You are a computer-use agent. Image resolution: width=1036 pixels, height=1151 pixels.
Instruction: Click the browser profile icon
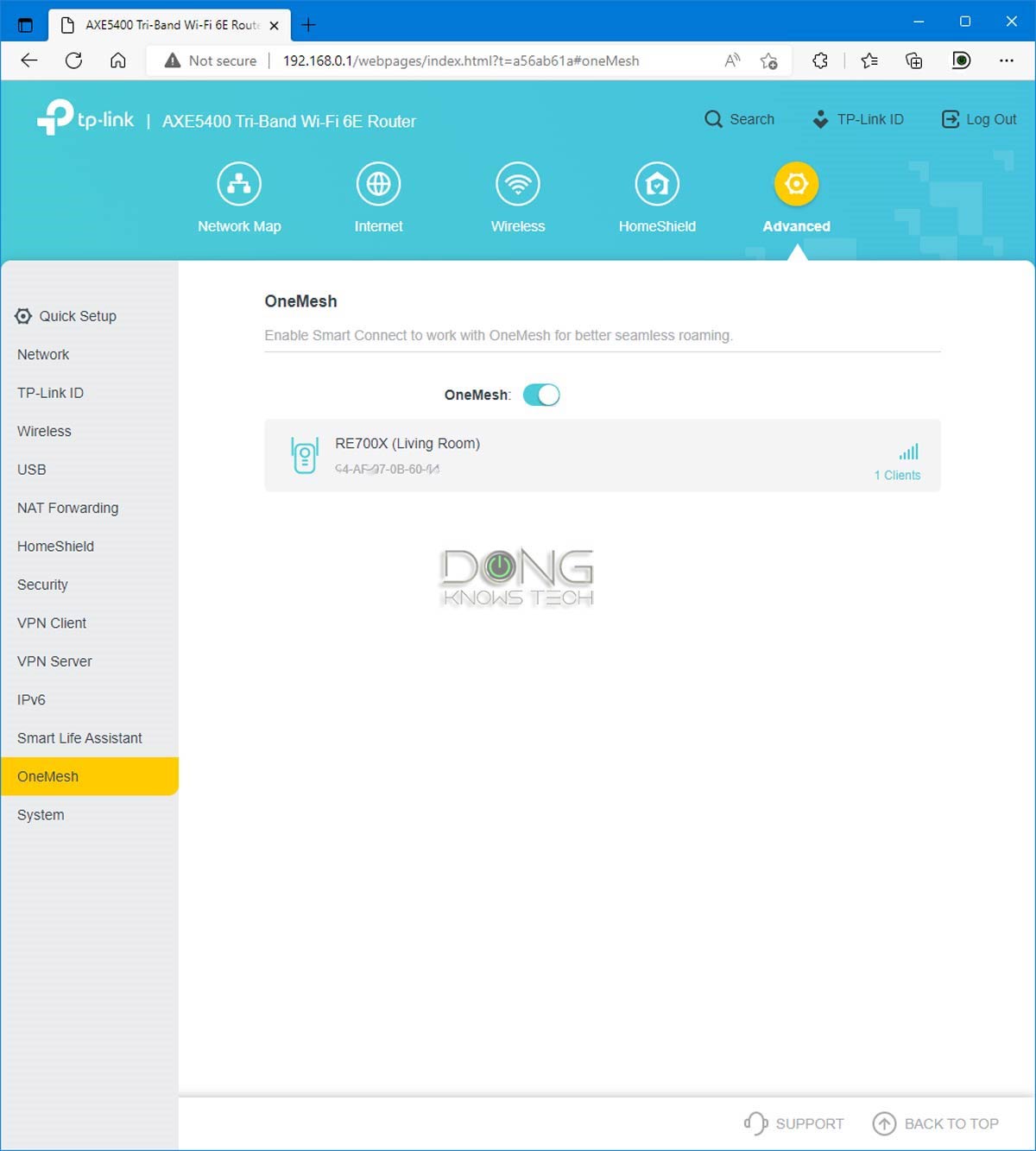click(x=961, y=60)
